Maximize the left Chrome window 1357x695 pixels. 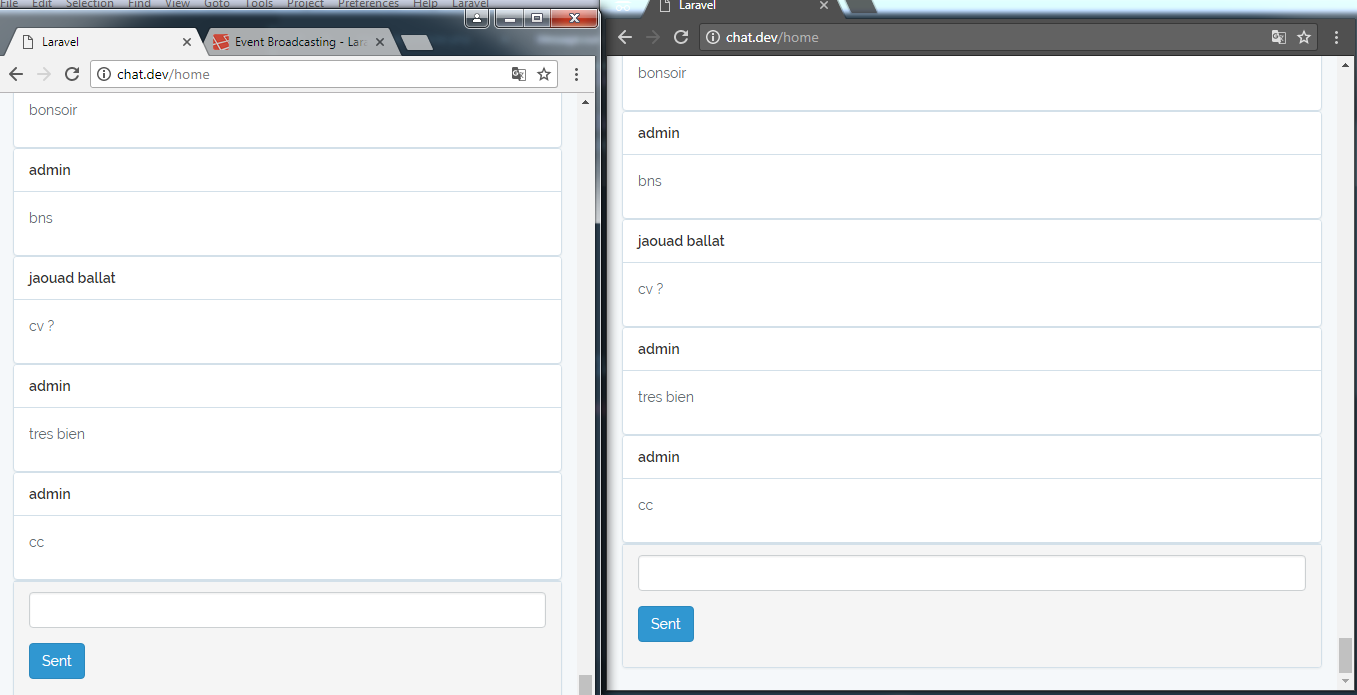pos(537,18)
